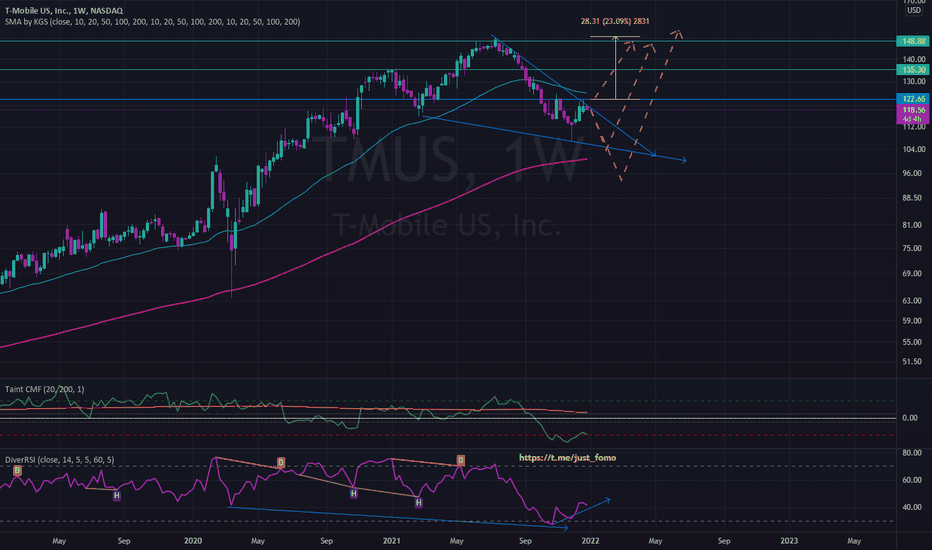The width and height of the screenshot is (932, 550).
Task: Click the 63.00 price axis value
Action: click(912, 301)
